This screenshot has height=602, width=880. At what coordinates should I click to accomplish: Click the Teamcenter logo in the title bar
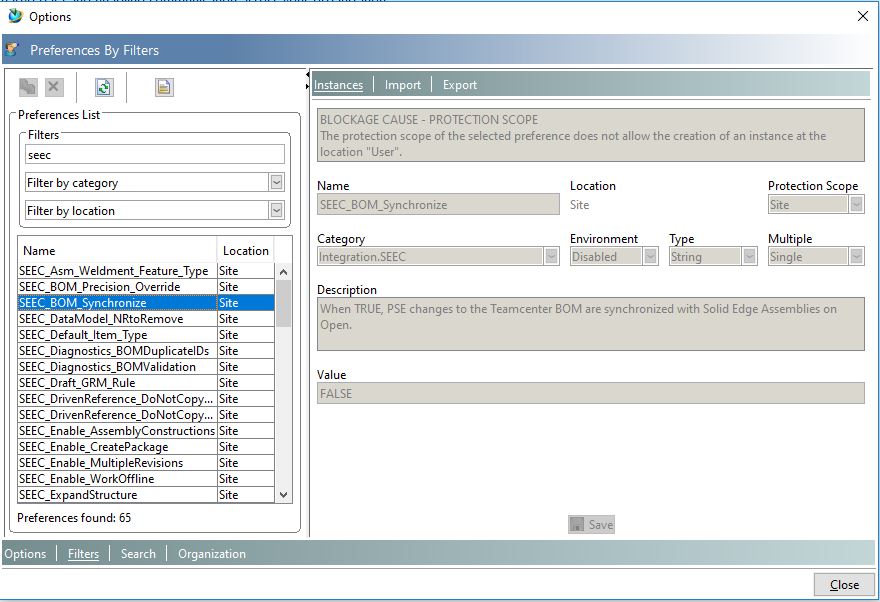pos(14,16)
